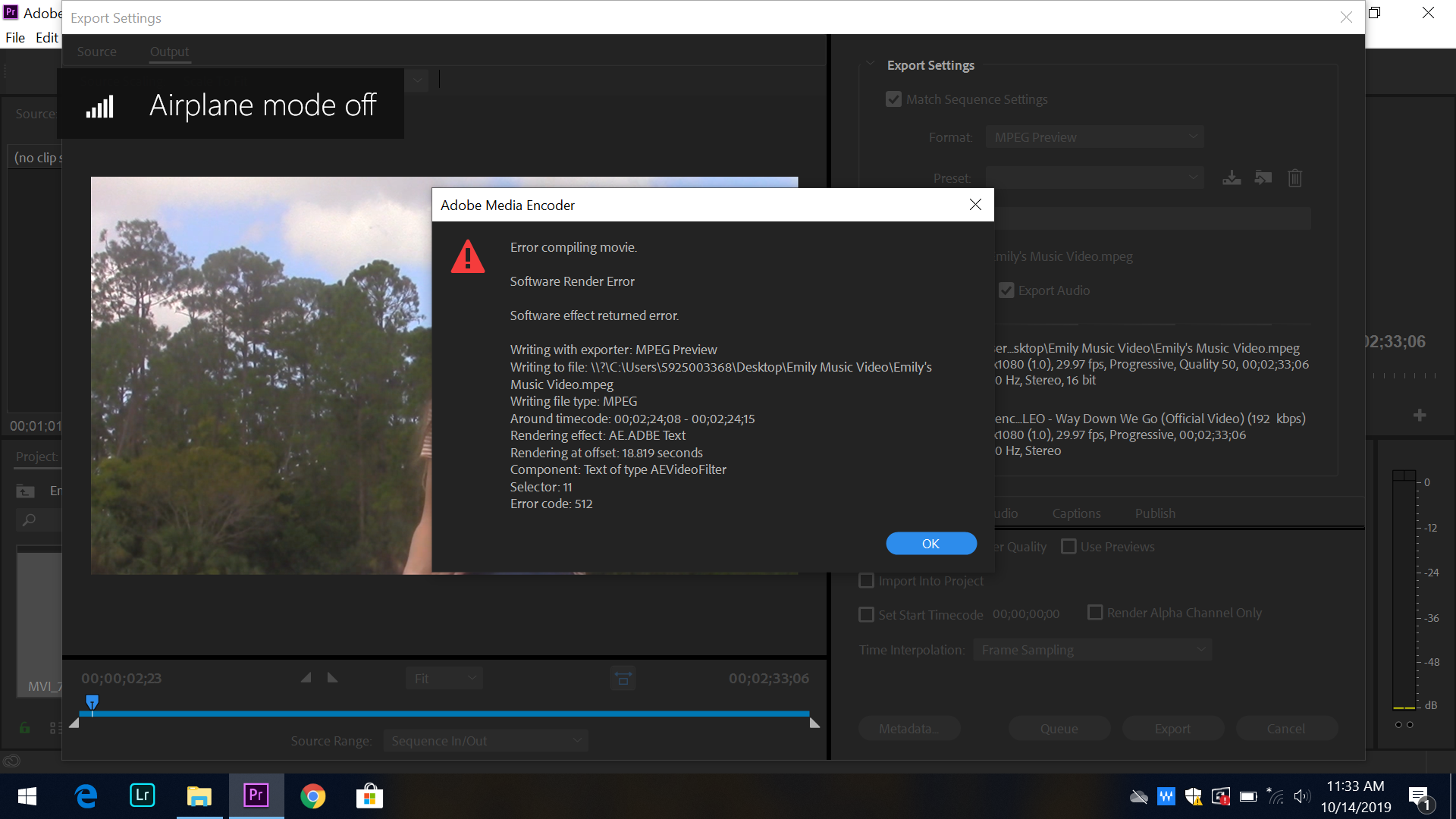Click the volume icon in the system tray
Screen dimensions: 1456x819
1302,796
